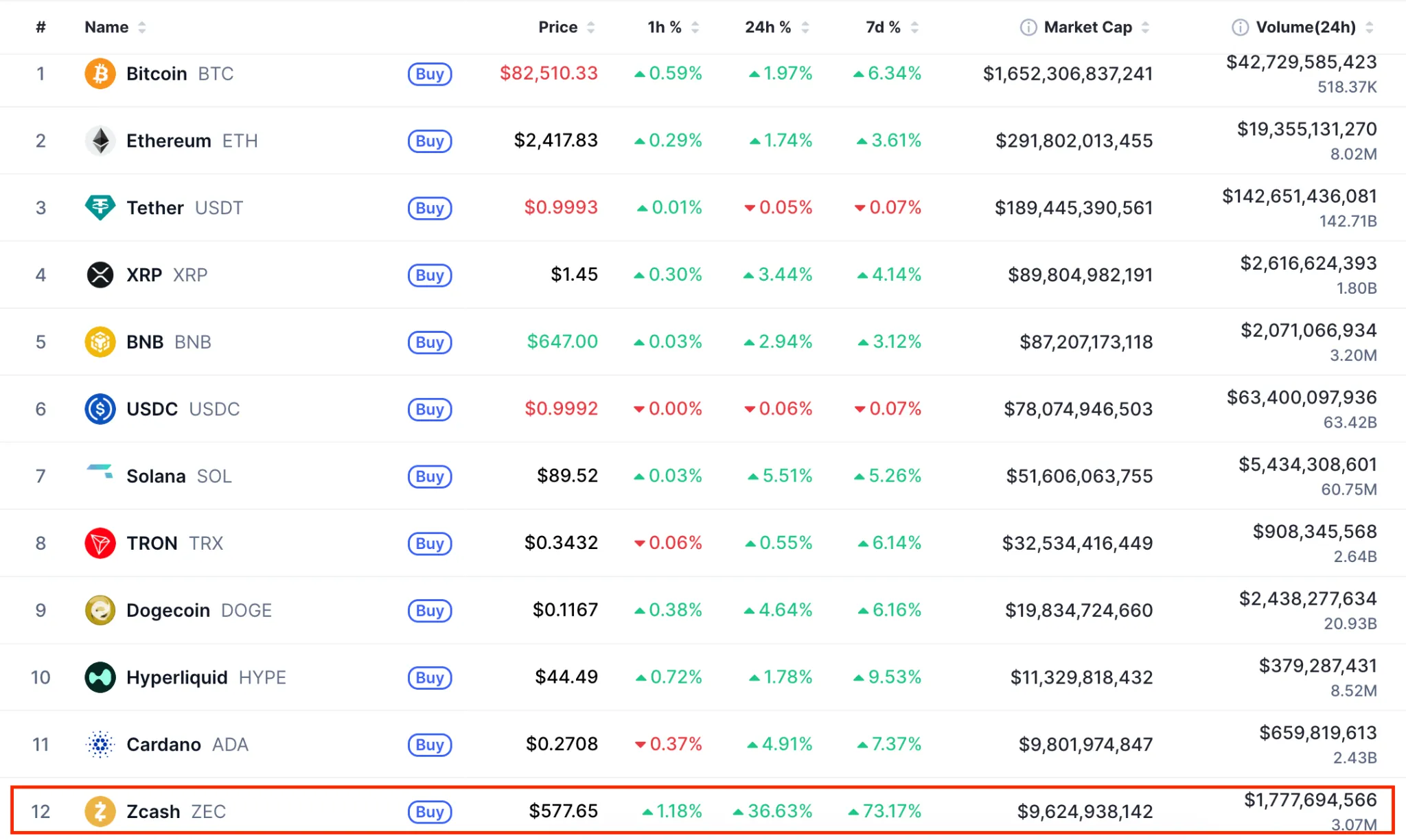This screenshot has height=840, width=1406.
Task: Sort table by 1h % column
Action: [x=673, y=27]
